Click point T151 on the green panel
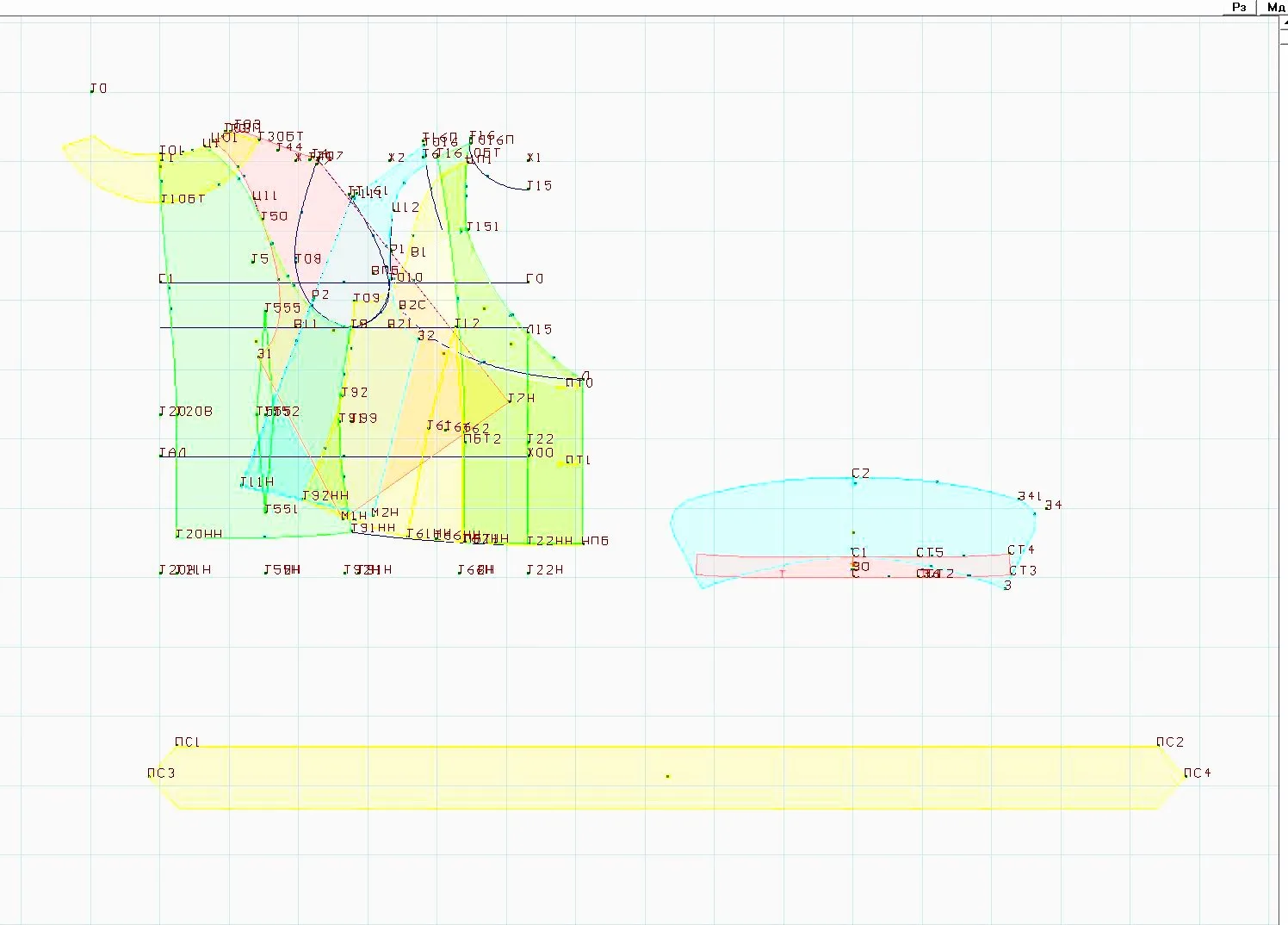Screen dimensions: 1288x925 tap(482, 227)
